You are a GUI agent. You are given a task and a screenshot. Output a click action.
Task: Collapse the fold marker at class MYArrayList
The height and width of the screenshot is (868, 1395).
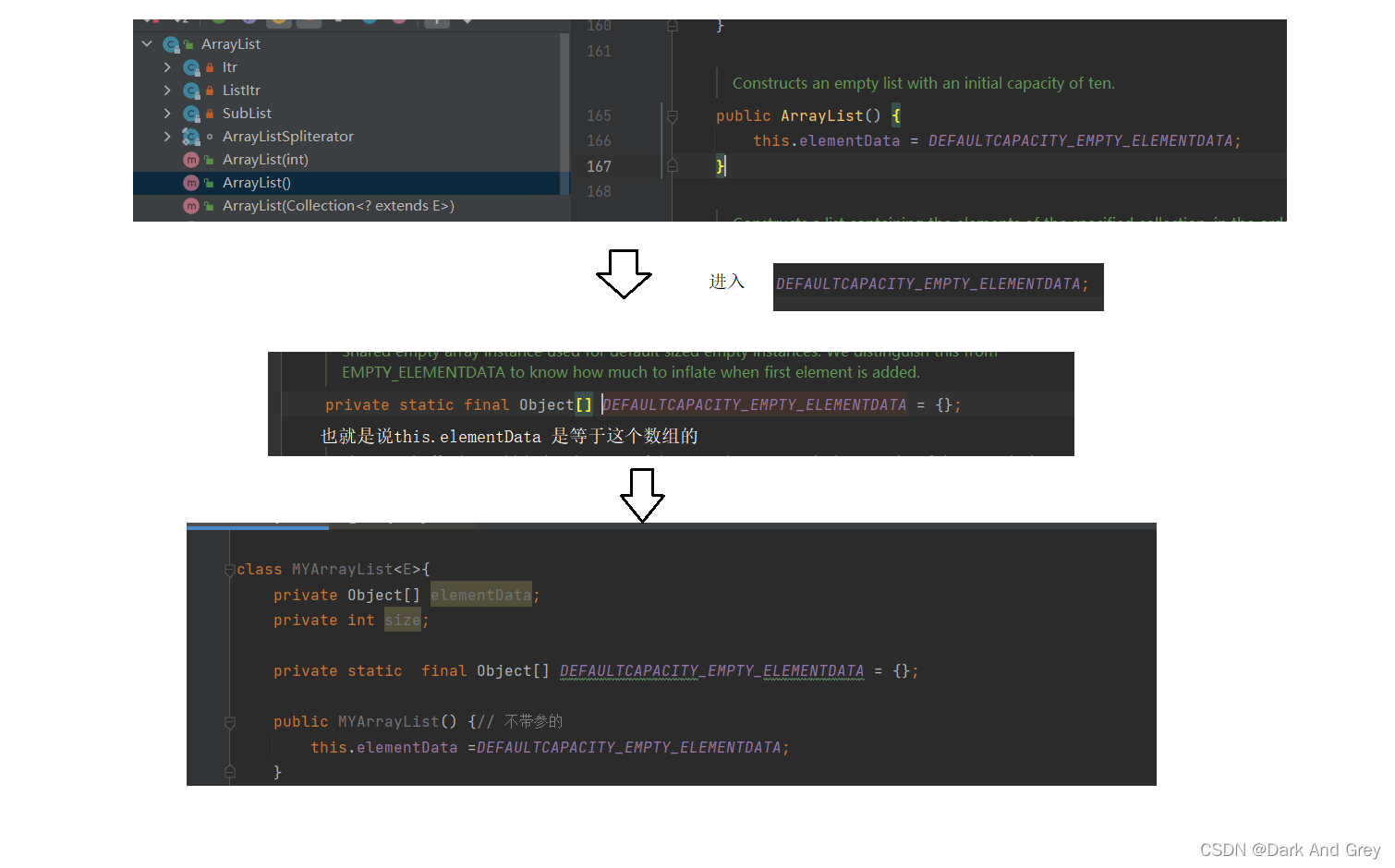(x=229, y=571)
